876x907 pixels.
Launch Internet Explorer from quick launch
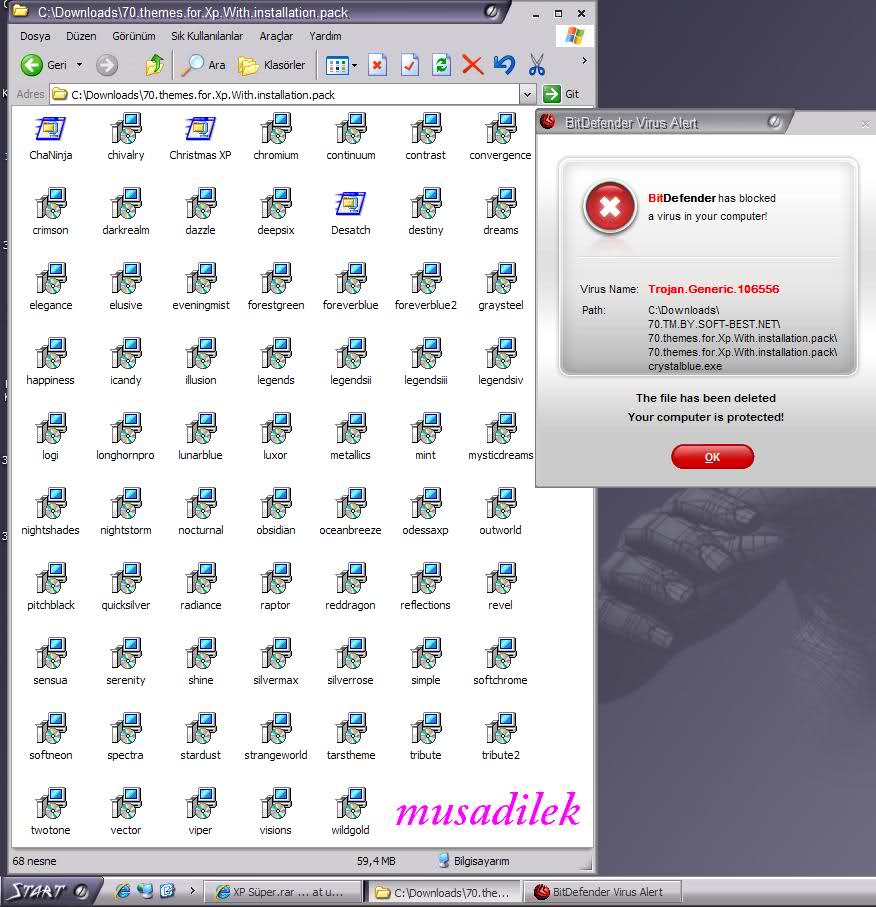pos(123,891)
